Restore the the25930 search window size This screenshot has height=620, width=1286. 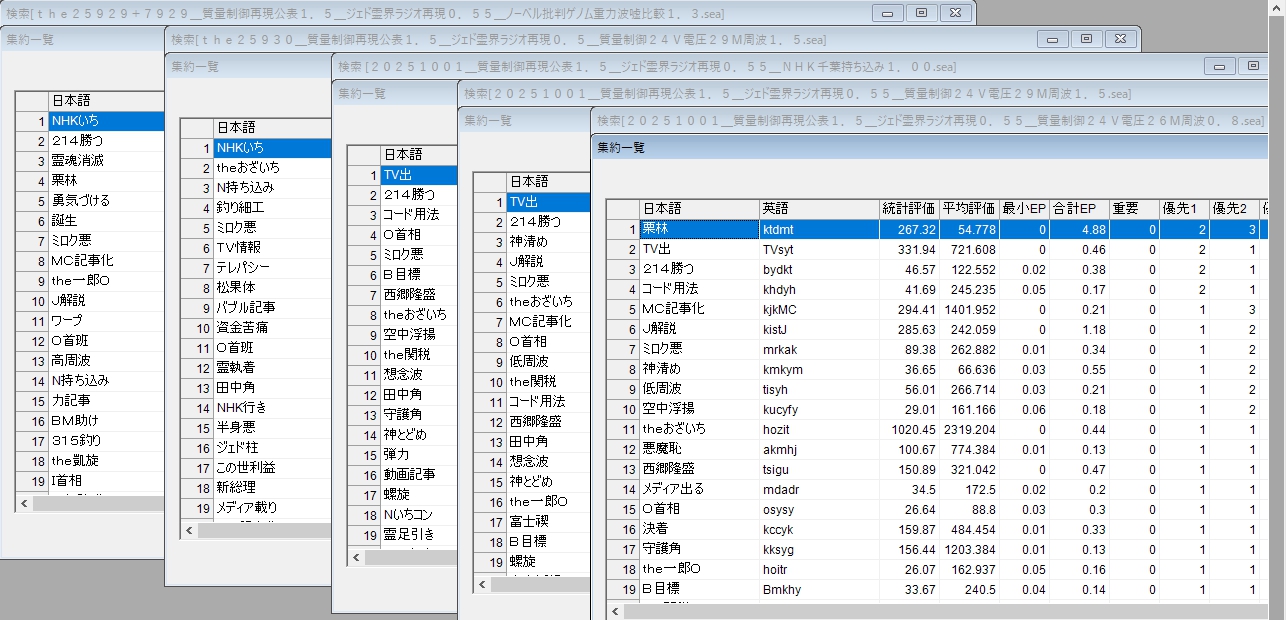[x=1087, y=39]
